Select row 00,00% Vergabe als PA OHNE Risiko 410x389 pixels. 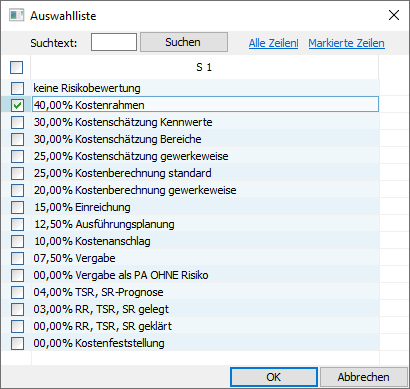point(205,275)
